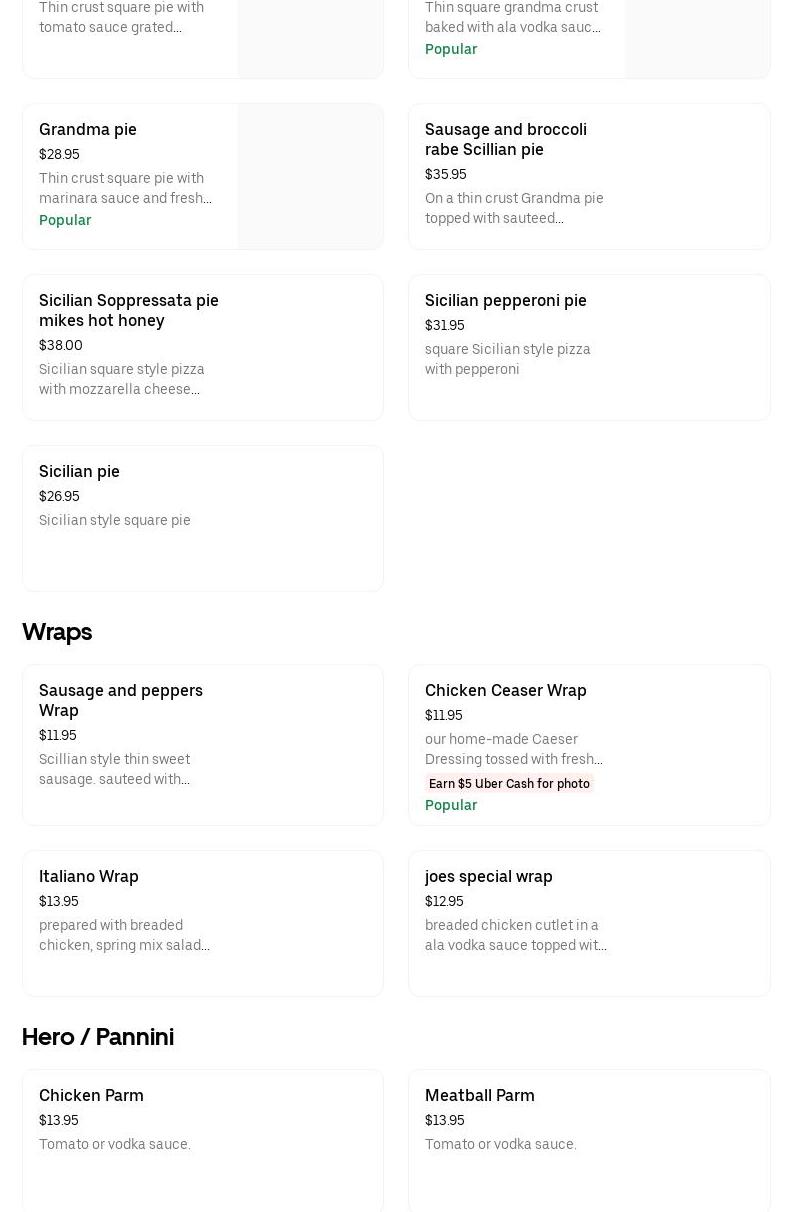Click the Hero / Pannini section heading
The width and height of the screenshot is (804, 1212).
(98, 1037)
